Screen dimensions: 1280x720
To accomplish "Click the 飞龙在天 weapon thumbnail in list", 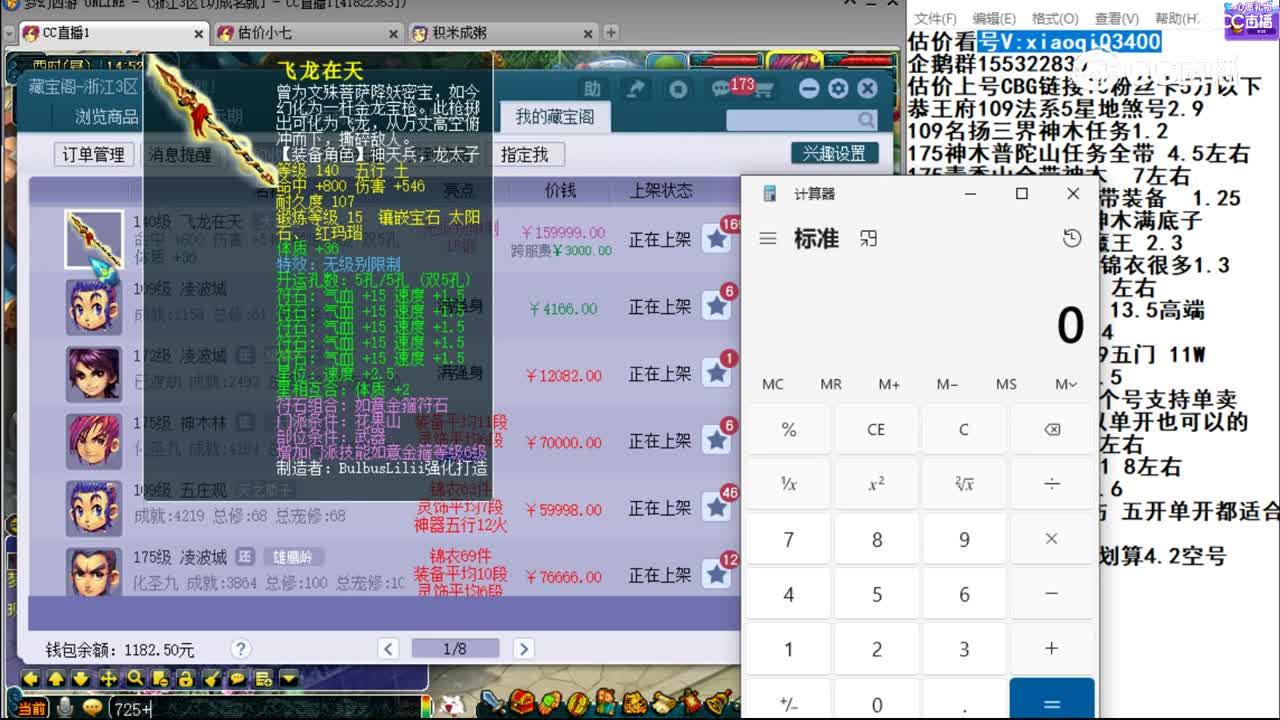I will pyautogui.click(x=94, y=239).
